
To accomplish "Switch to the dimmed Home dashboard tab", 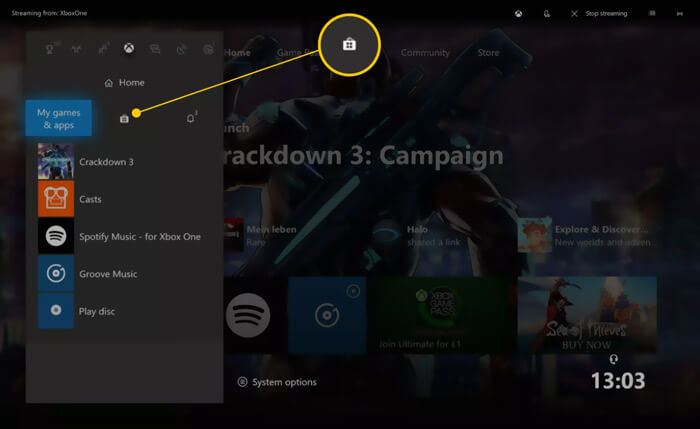I will [x=237, y=53].
